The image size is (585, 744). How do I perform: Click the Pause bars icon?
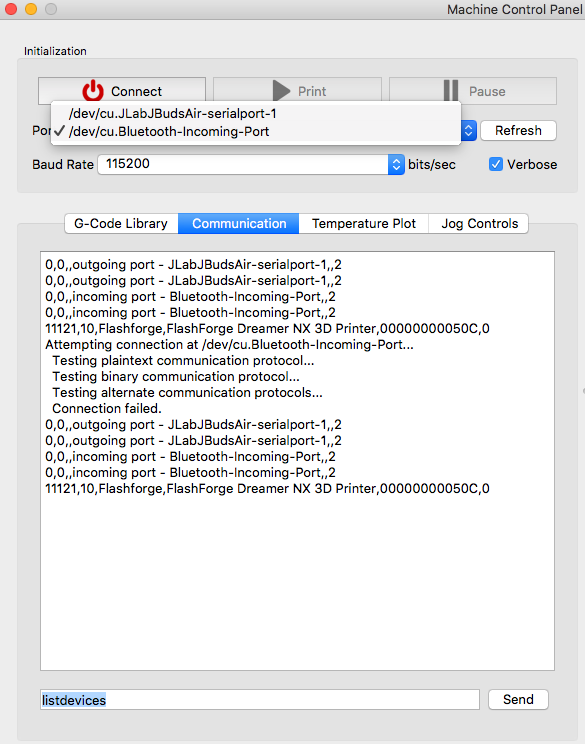tap(451, 91)
